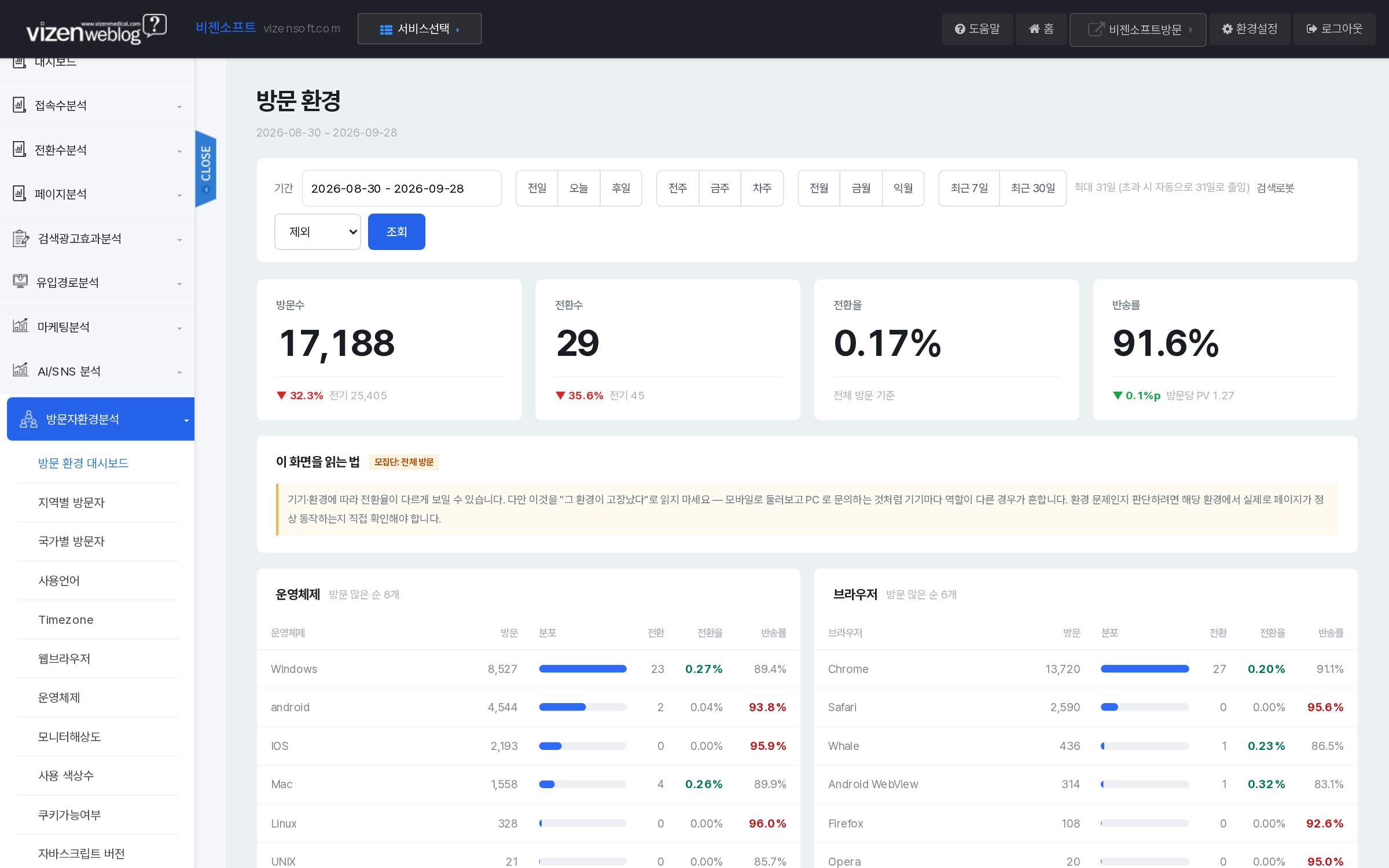Click the 환경설정 gear button
Image resolution: width=1389 pixels, height=868 pixels.
point(1250,29)
